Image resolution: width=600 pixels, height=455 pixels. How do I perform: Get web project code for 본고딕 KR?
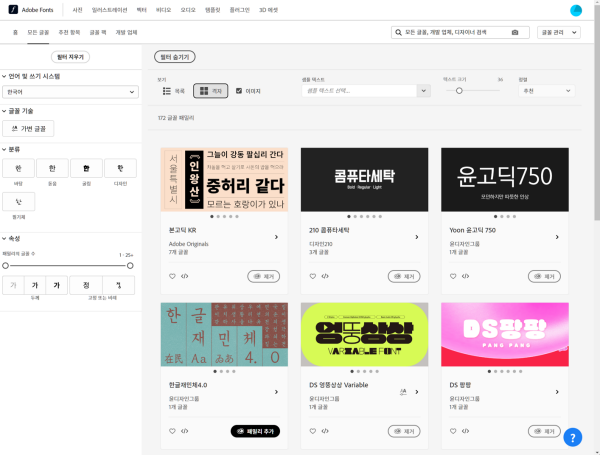(184, 276)
